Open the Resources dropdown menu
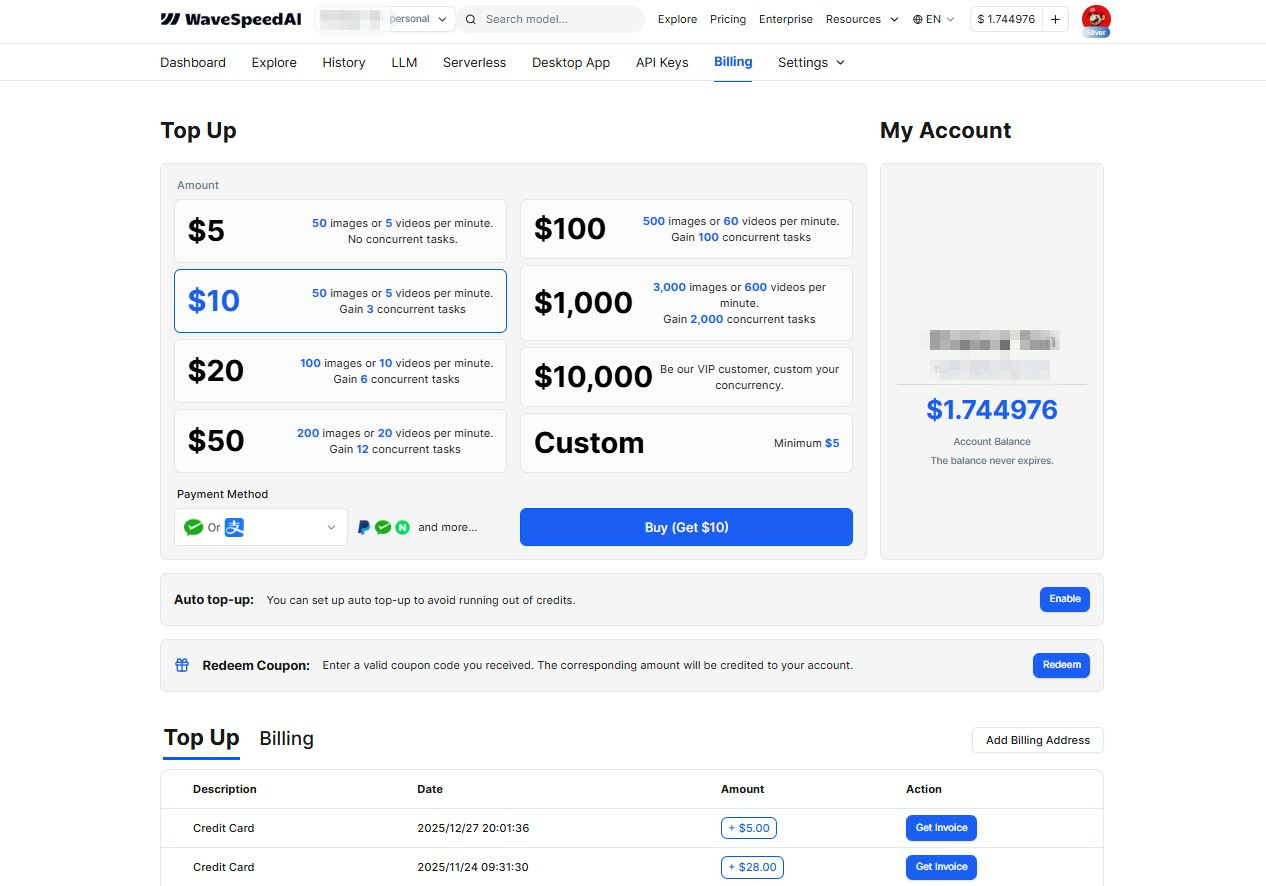The width and height of the screenshot is (1266, 886). tap(860, 19)
